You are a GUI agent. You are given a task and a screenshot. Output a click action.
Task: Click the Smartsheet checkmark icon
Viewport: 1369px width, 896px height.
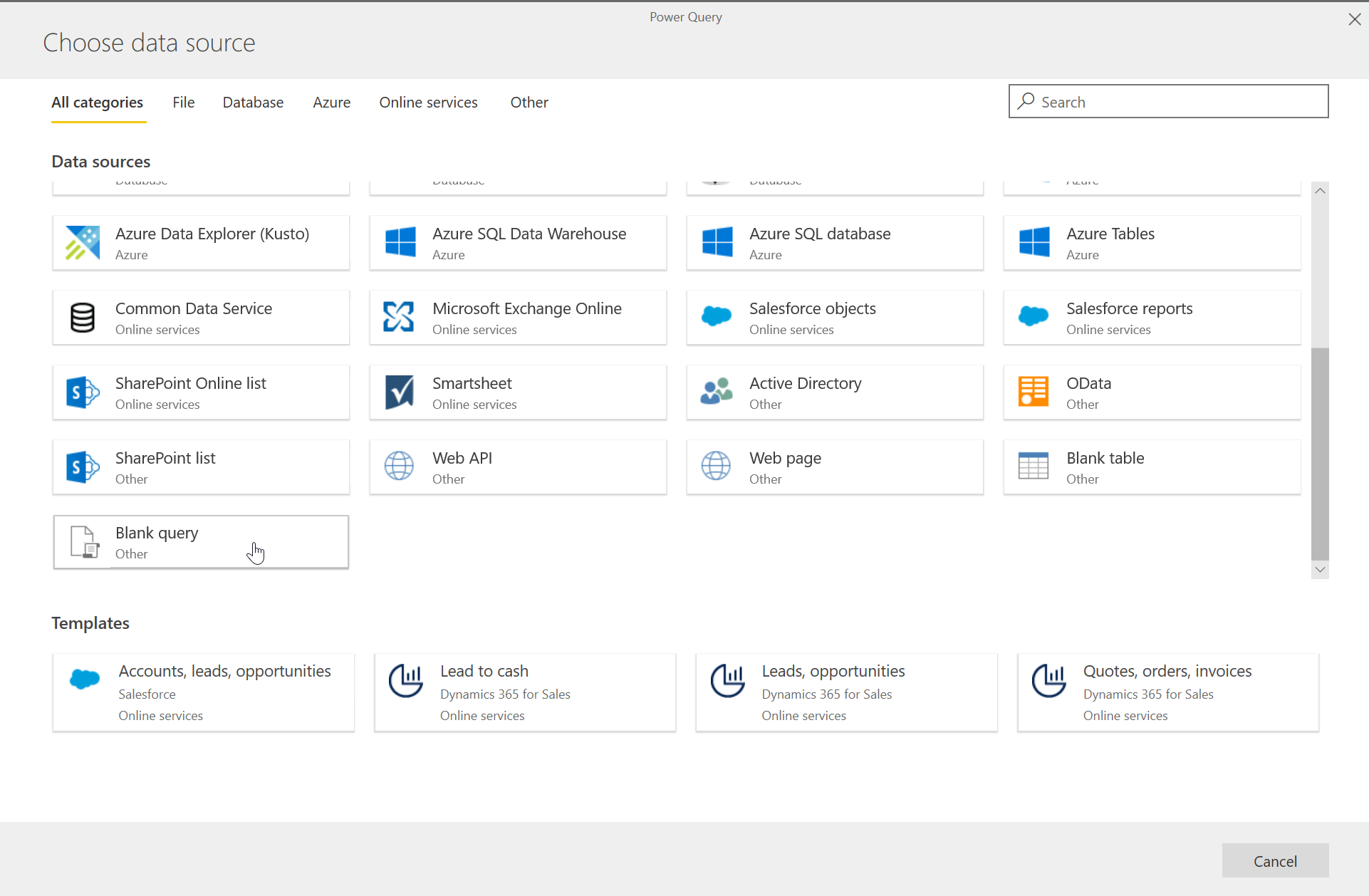point(400,392)
